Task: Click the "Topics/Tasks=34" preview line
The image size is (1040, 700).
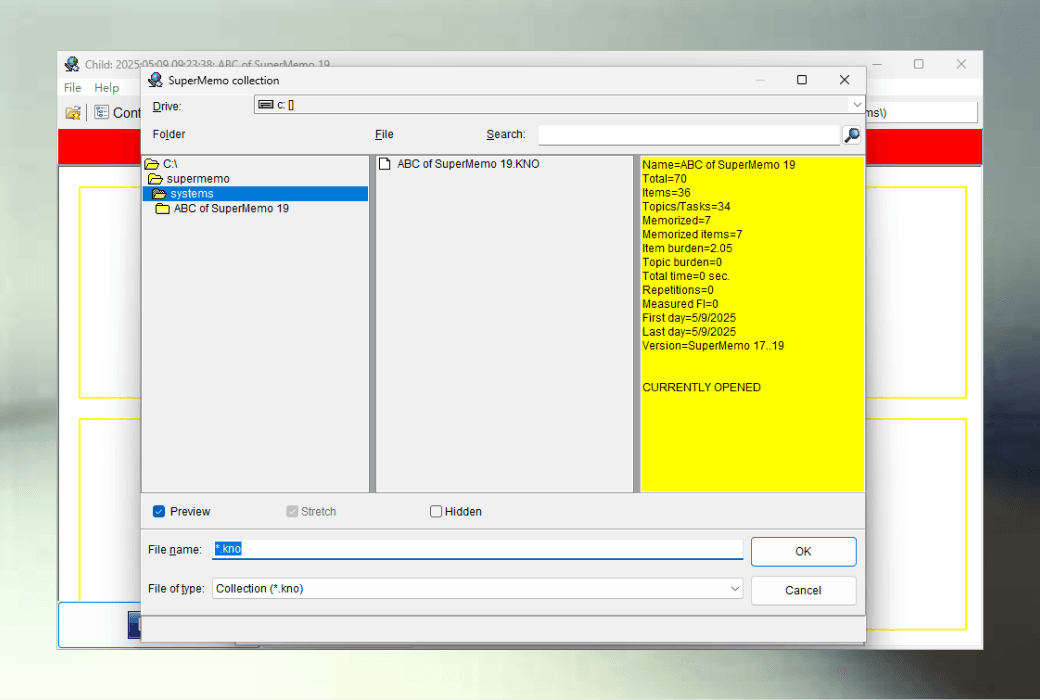Action: click(686, 206)
